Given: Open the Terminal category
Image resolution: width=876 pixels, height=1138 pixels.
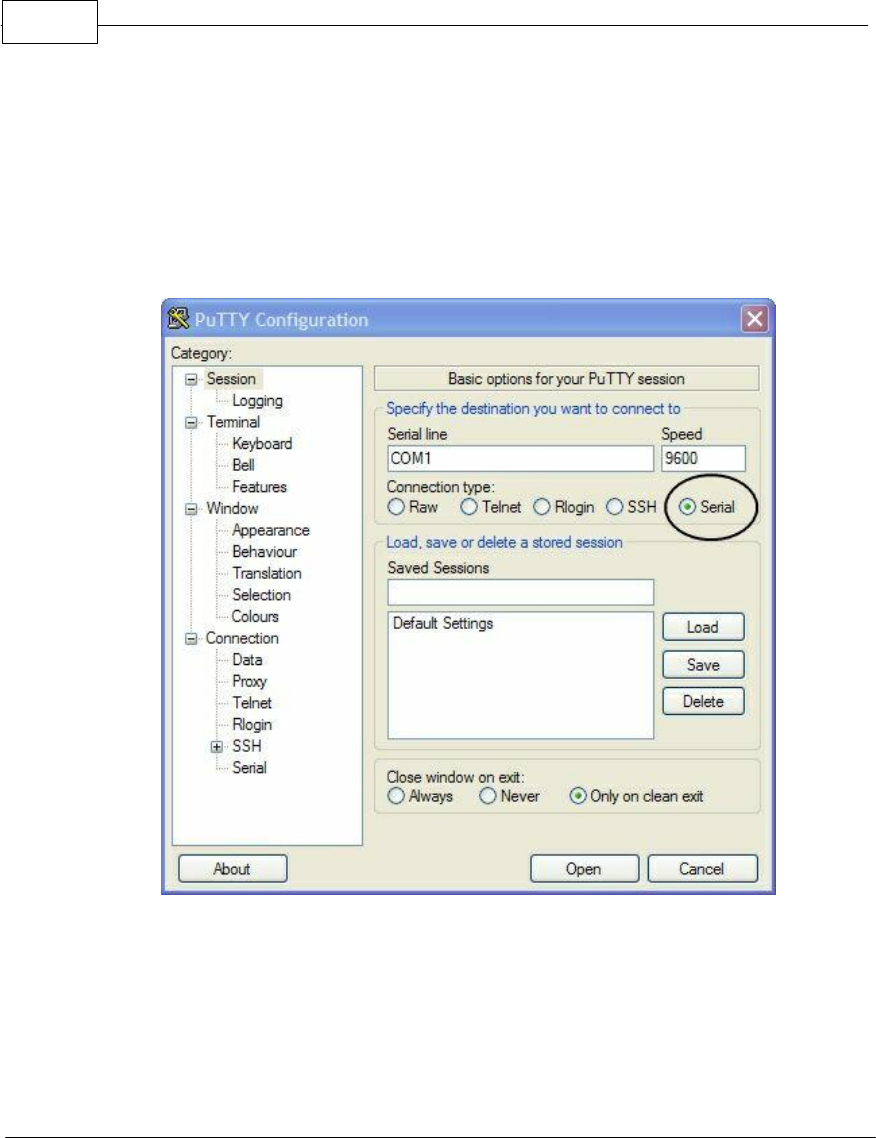Looking at the screenshot, I should (x=233, y=422).
